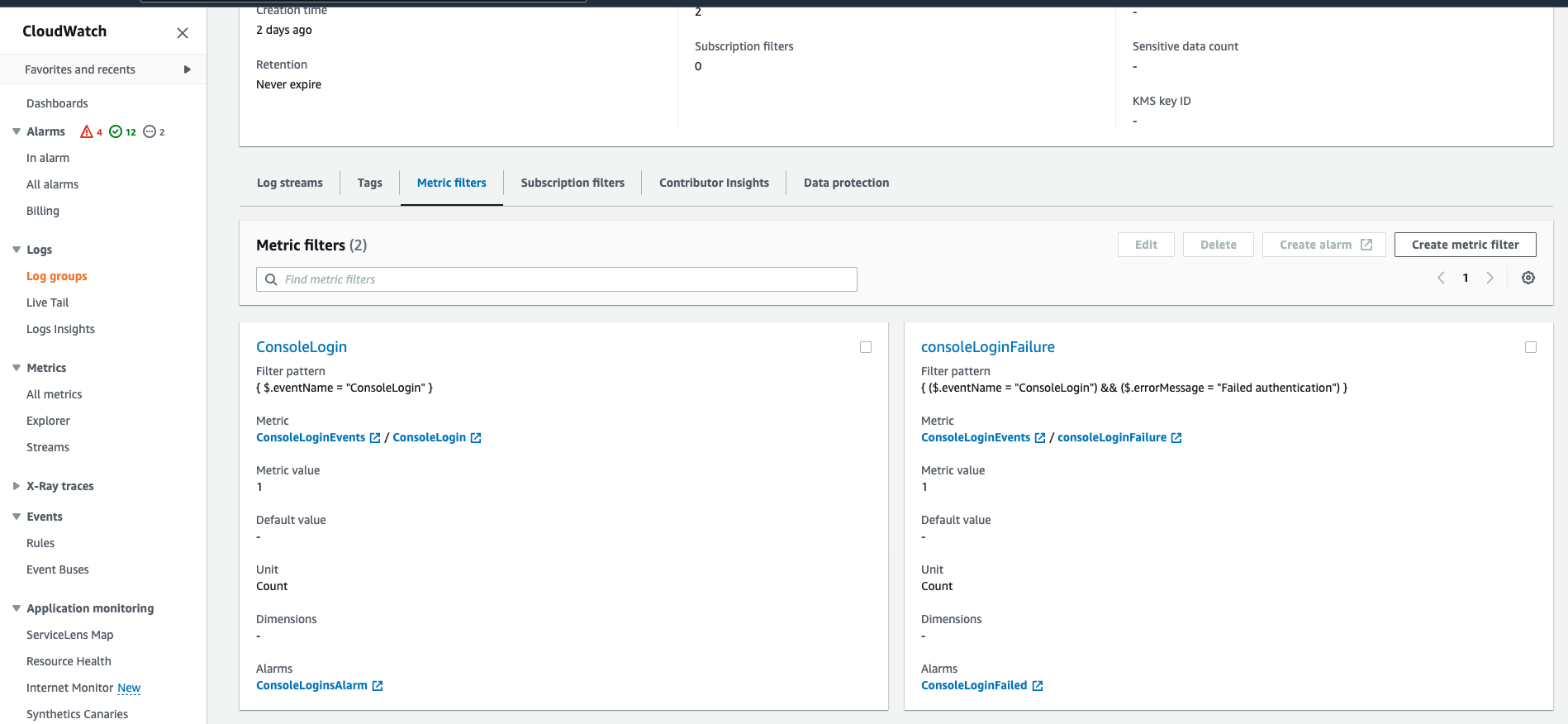Click the green OK alarms count icon

click(116, 131)
